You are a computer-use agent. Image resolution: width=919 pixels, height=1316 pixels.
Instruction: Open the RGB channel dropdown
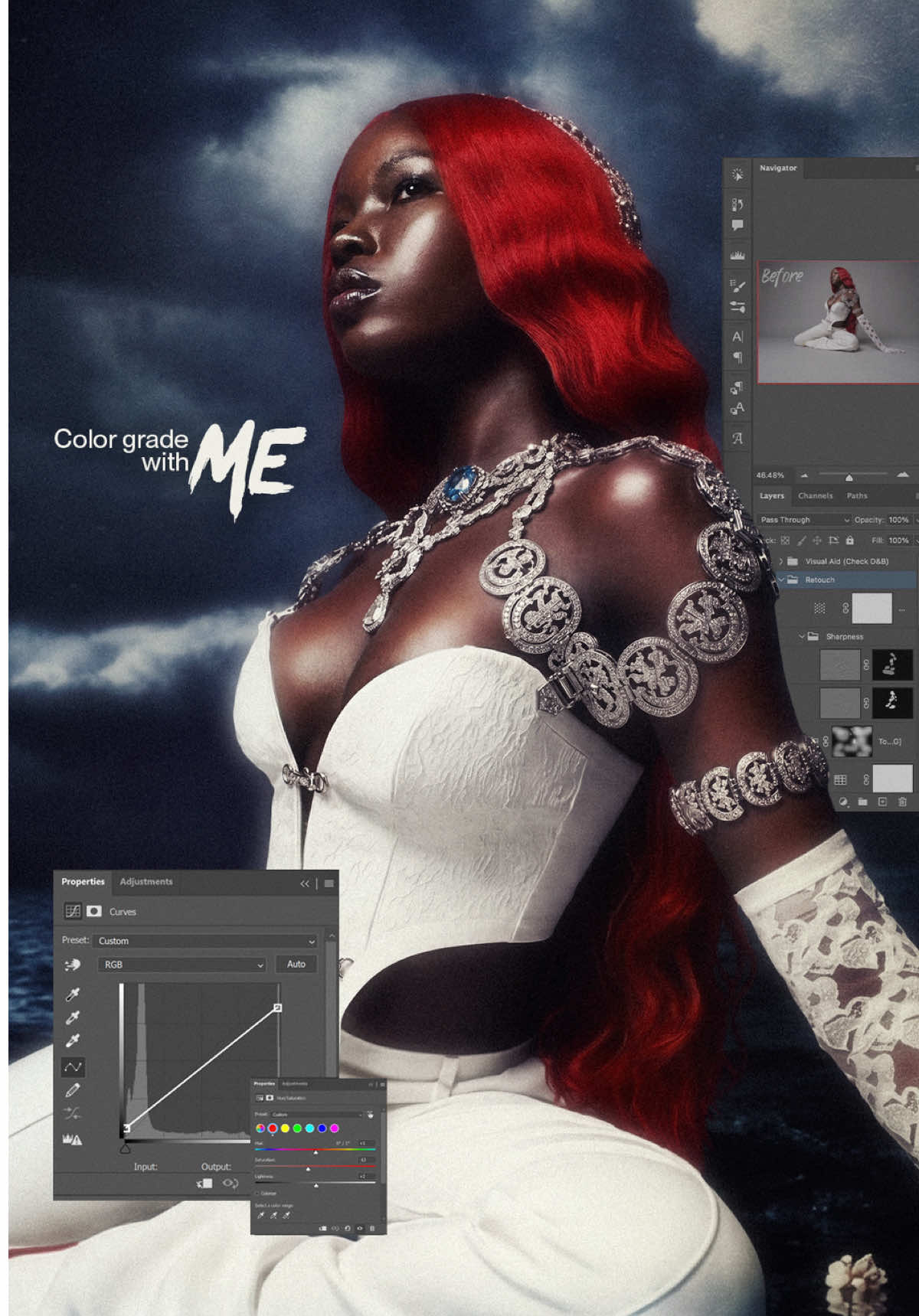pos(182,965)
